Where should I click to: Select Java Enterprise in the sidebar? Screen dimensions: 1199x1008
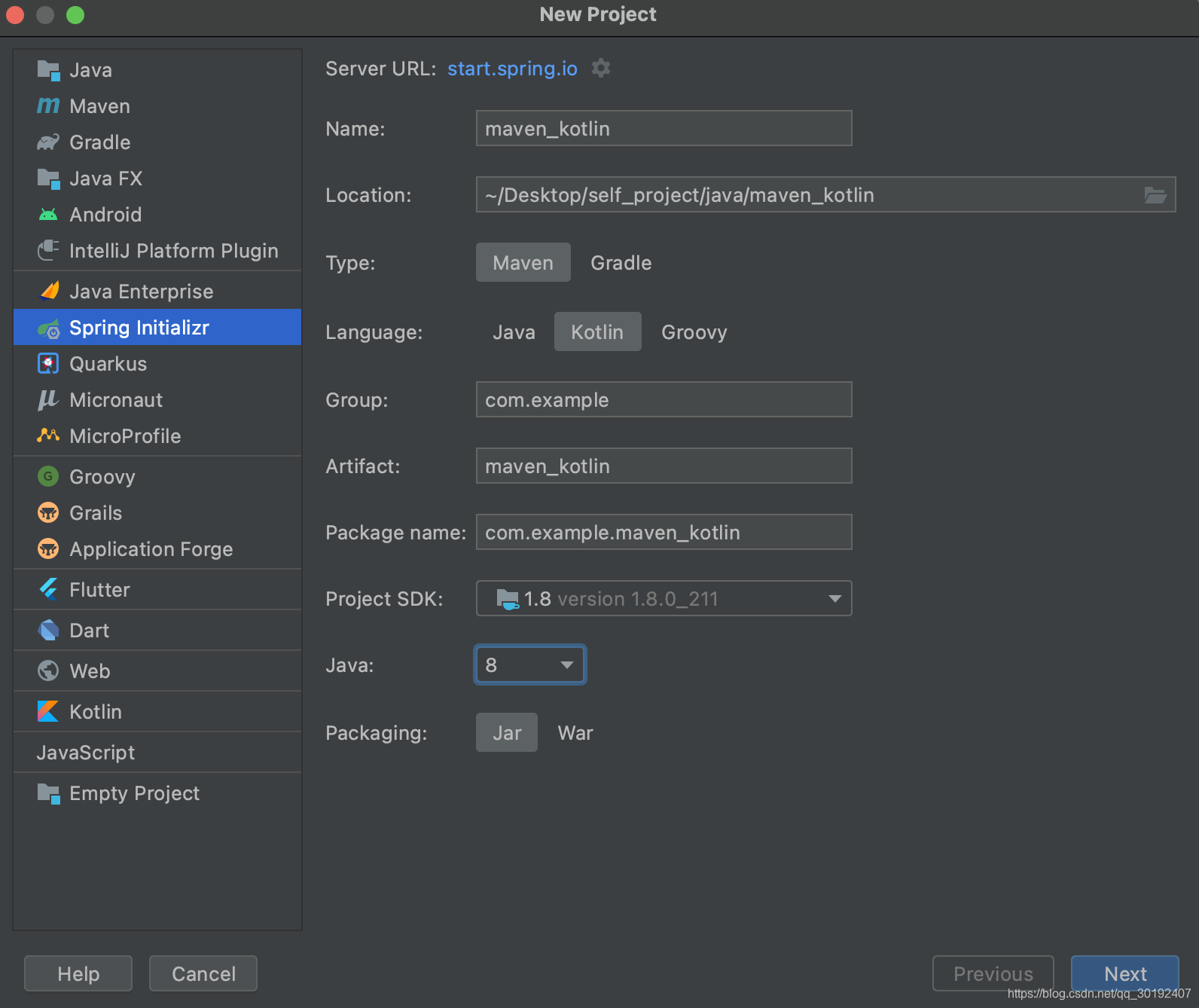click(x=157, y=291)
